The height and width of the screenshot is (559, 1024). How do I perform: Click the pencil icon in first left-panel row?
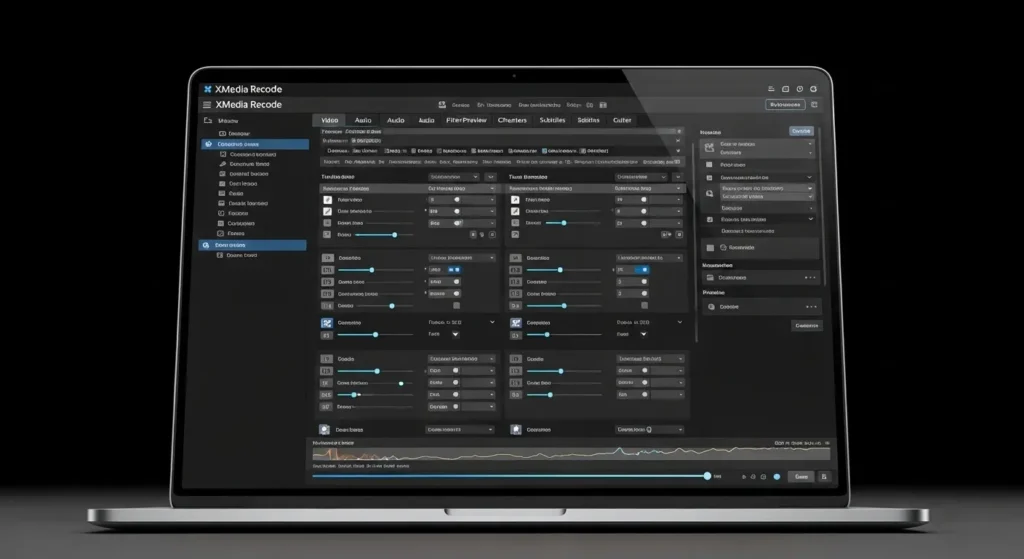tap(327, 200)
